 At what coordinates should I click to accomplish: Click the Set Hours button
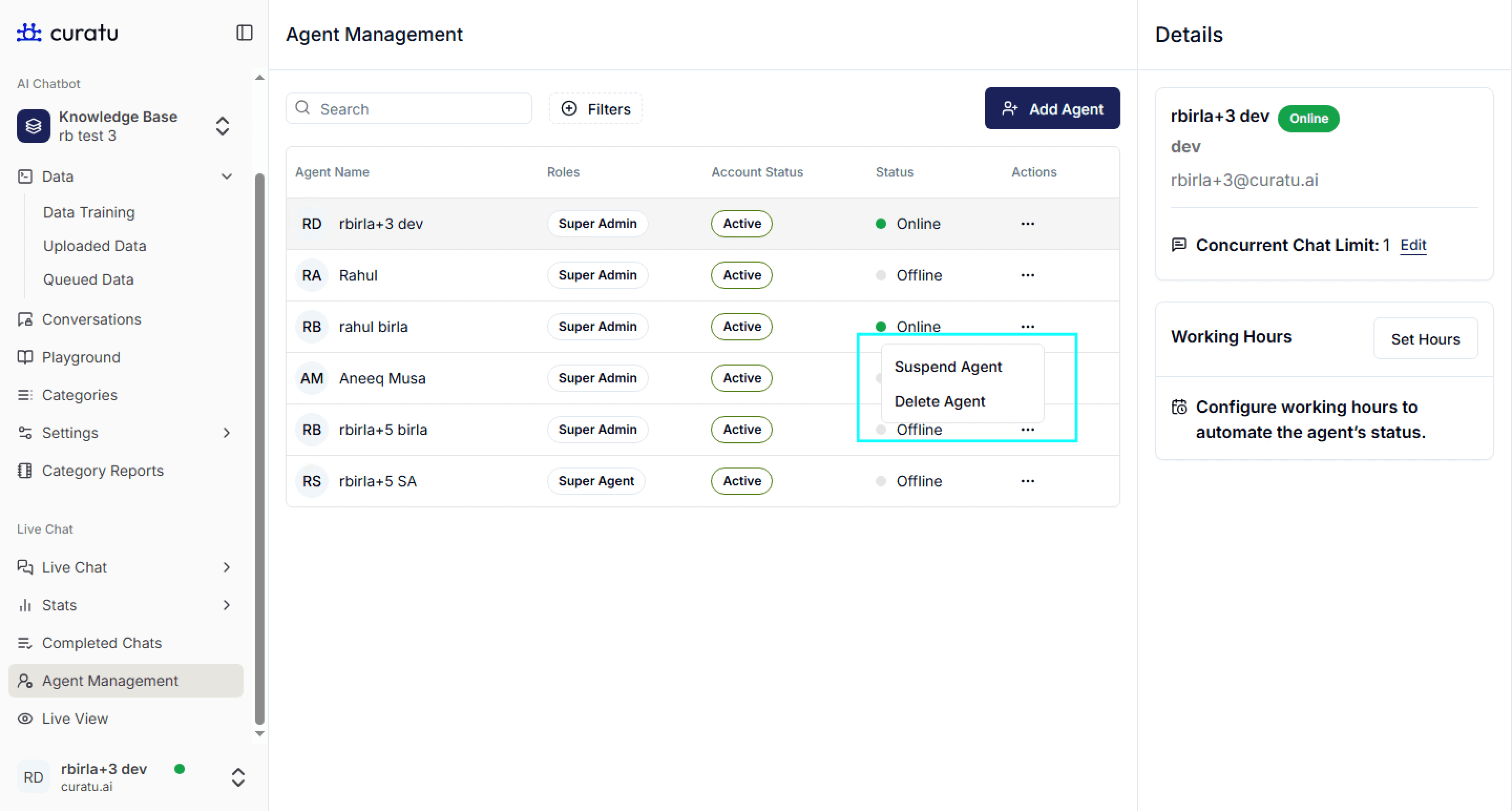click(1425, 339)
